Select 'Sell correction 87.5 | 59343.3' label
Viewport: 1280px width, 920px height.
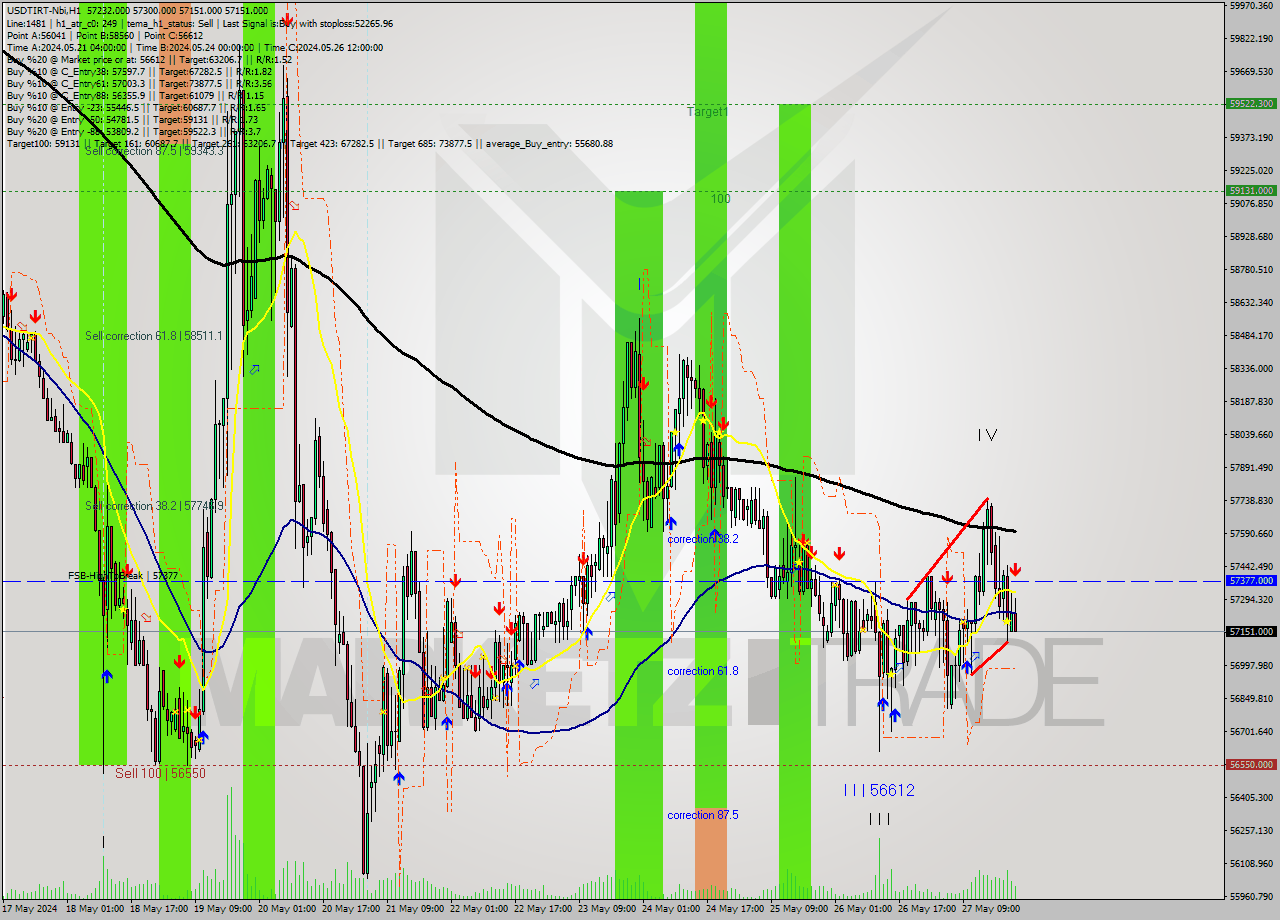pyautogui.click(x=154, y=151)
